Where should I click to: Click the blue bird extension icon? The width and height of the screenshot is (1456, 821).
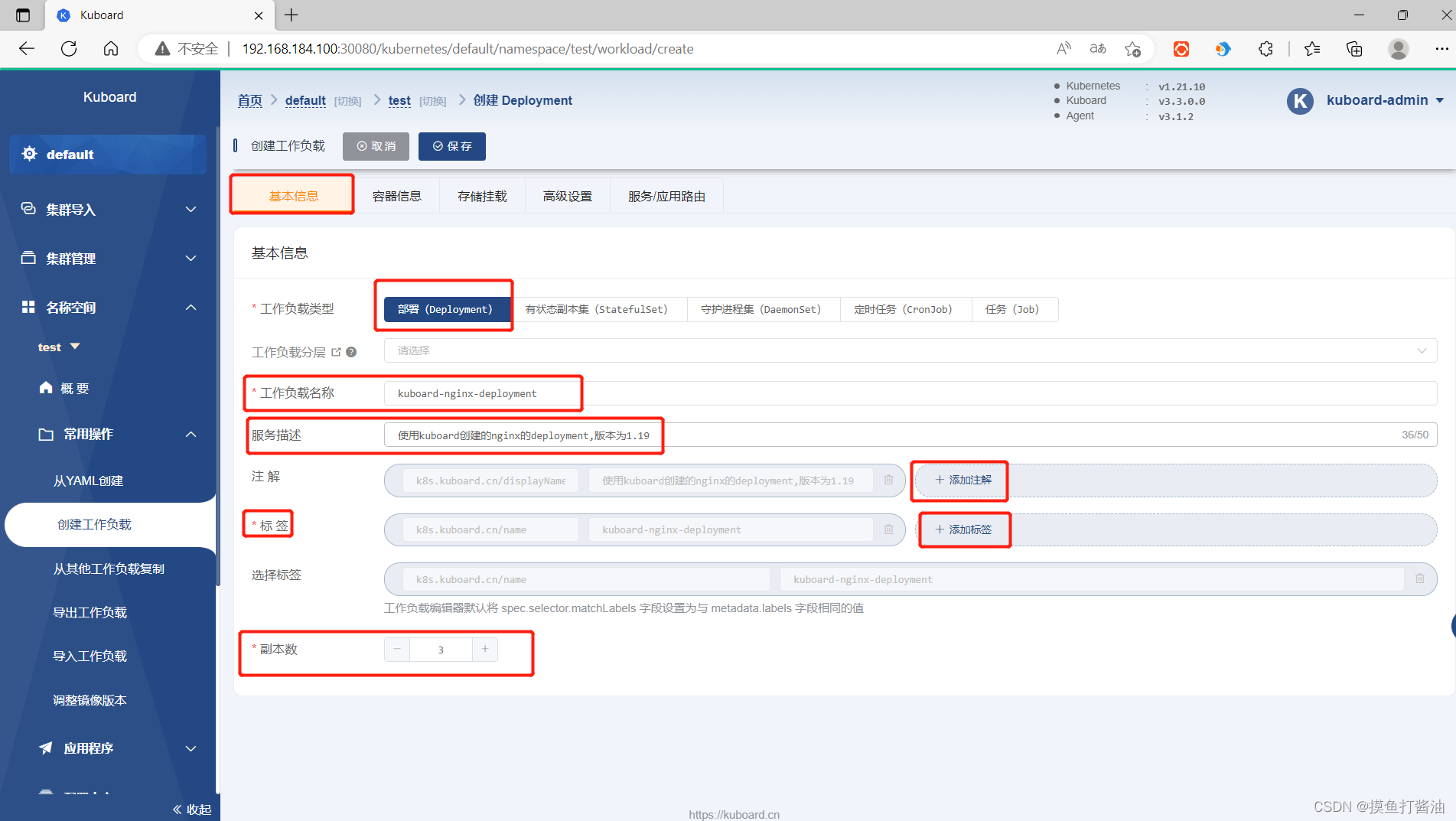coord(1223,49)
